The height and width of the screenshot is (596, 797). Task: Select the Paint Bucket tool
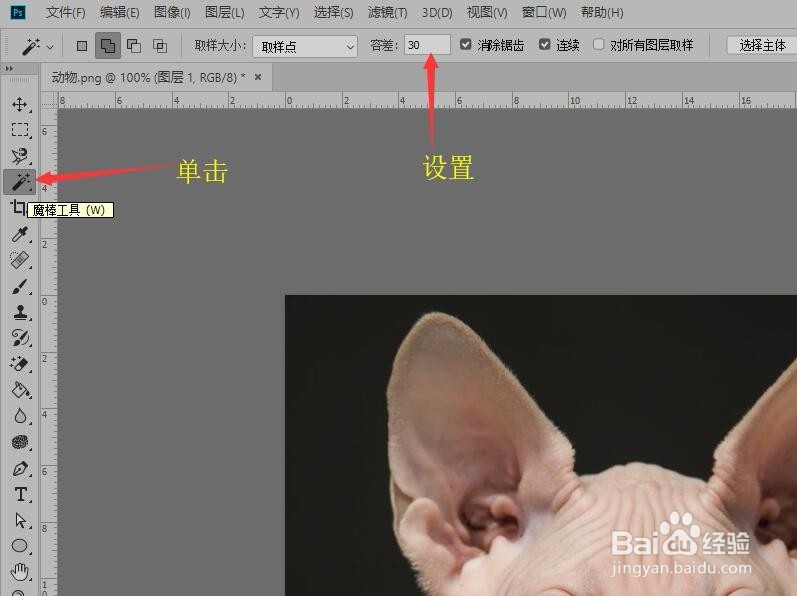[20, 390]
